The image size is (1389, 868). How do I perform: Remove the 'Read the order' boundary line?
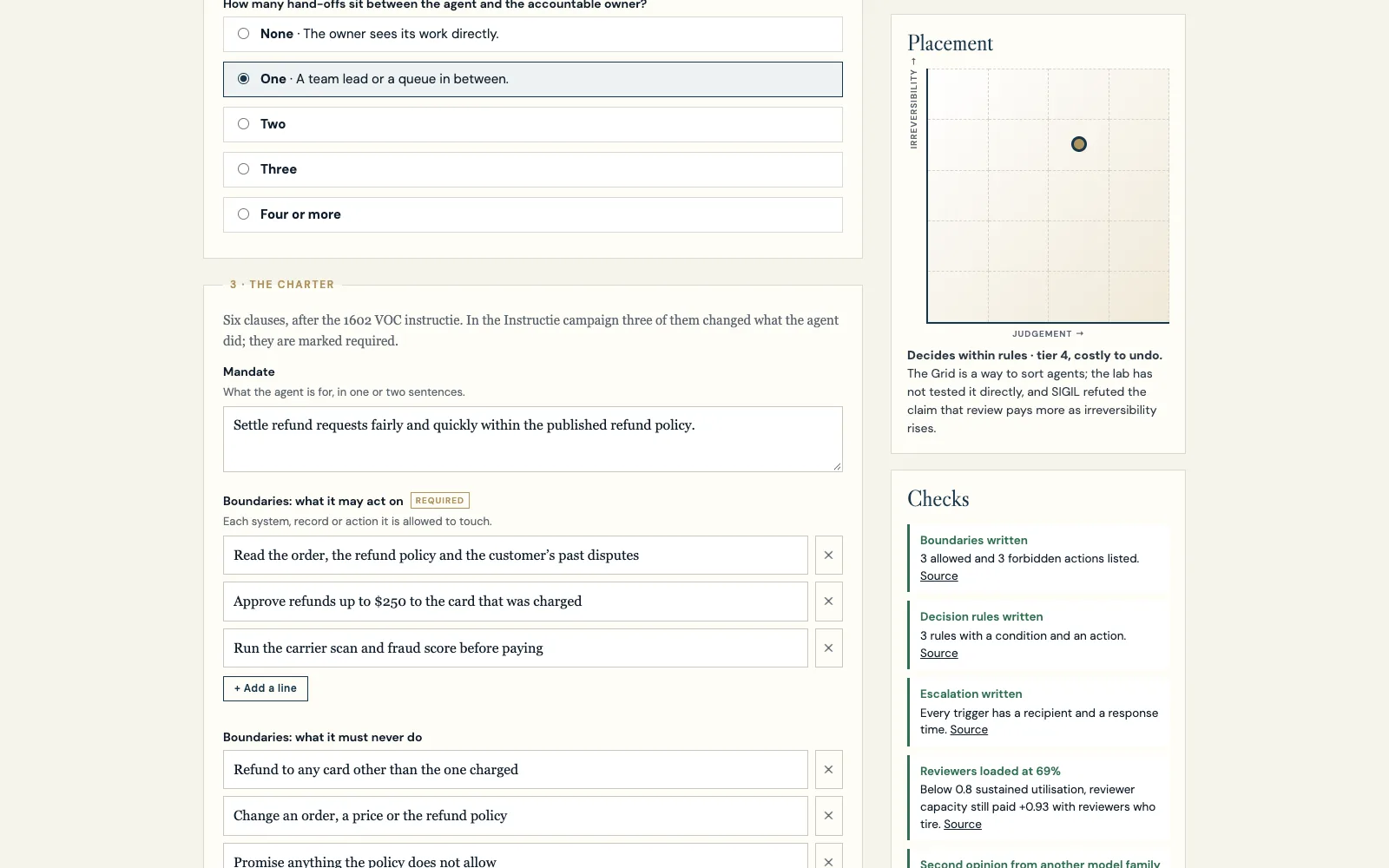[828, 556]
